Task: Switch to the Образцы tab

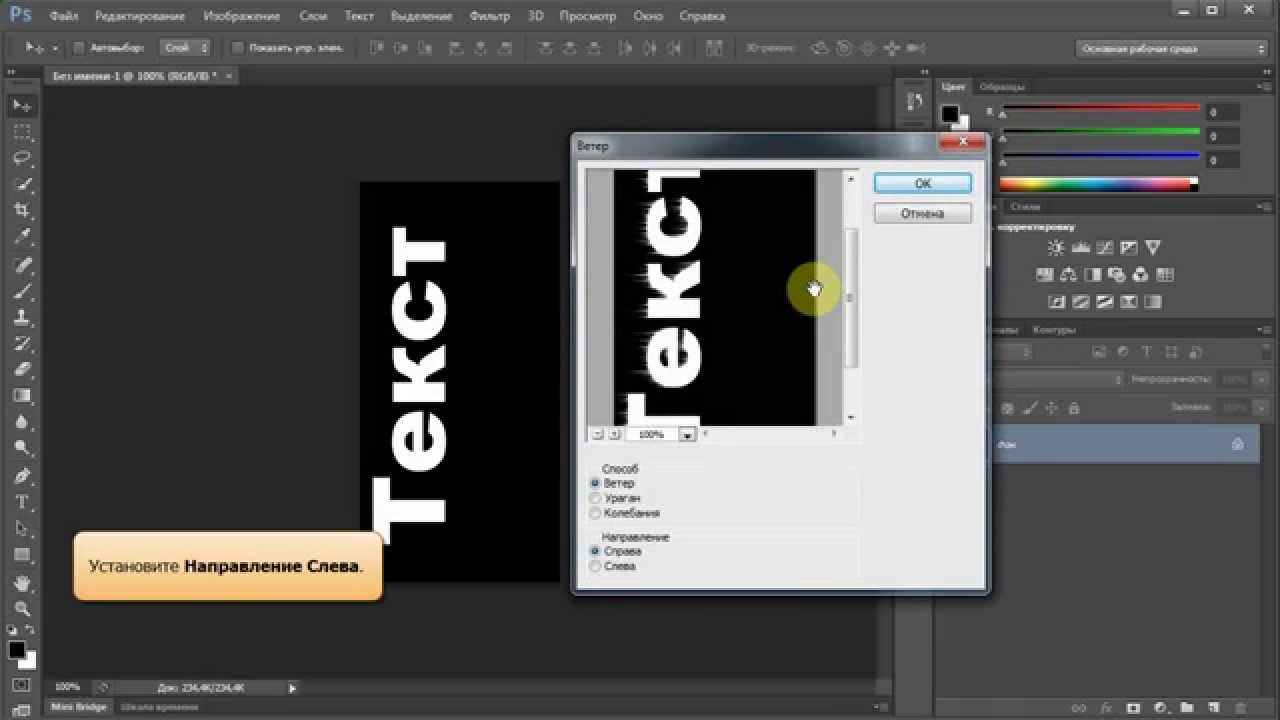Action: coord(1001,87)
